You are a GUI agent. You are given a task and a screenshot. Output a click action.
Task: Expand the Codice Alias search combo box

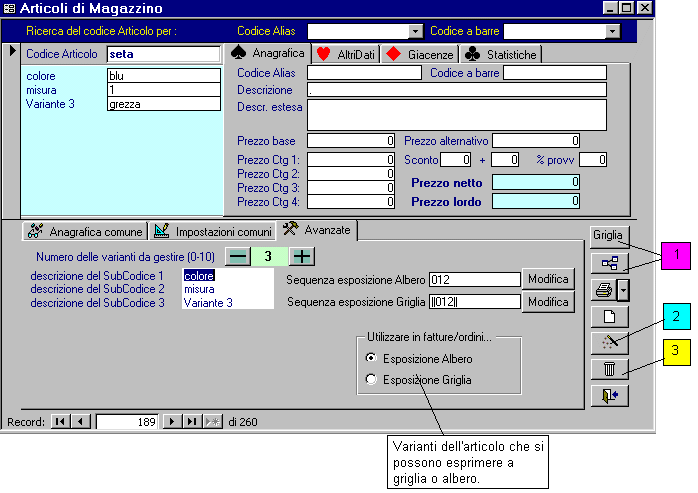(415, 31)
